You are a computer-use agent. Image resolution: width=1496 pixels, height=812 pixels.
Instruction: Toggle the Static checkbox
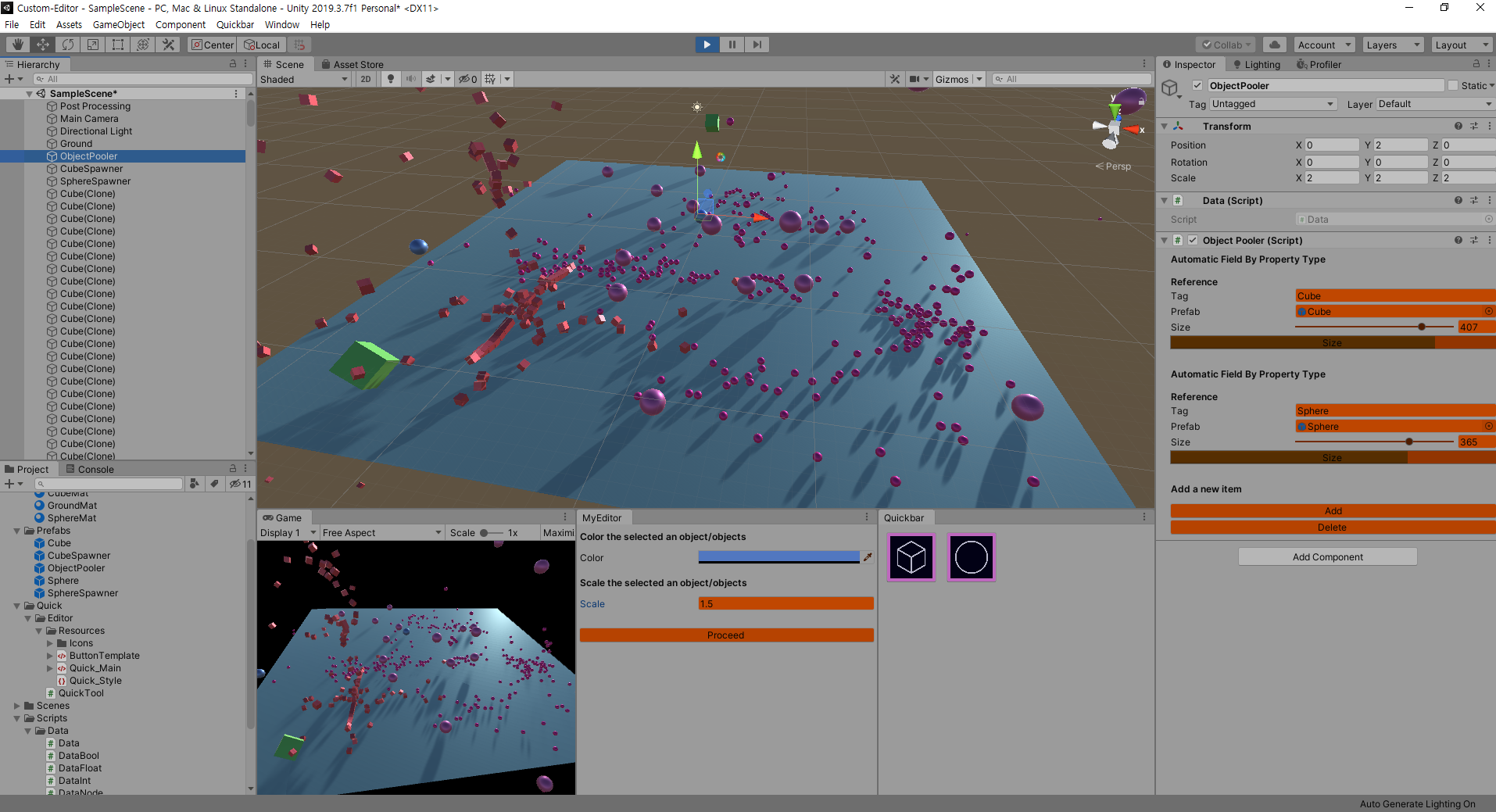click(x=1453, y=85)
